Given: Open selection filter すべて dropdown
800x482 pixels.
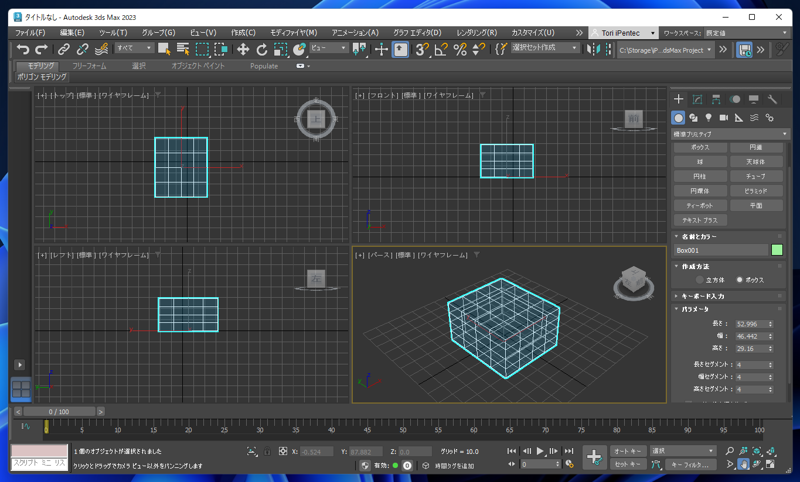Looking at the screenshot, I should (134, 48).
